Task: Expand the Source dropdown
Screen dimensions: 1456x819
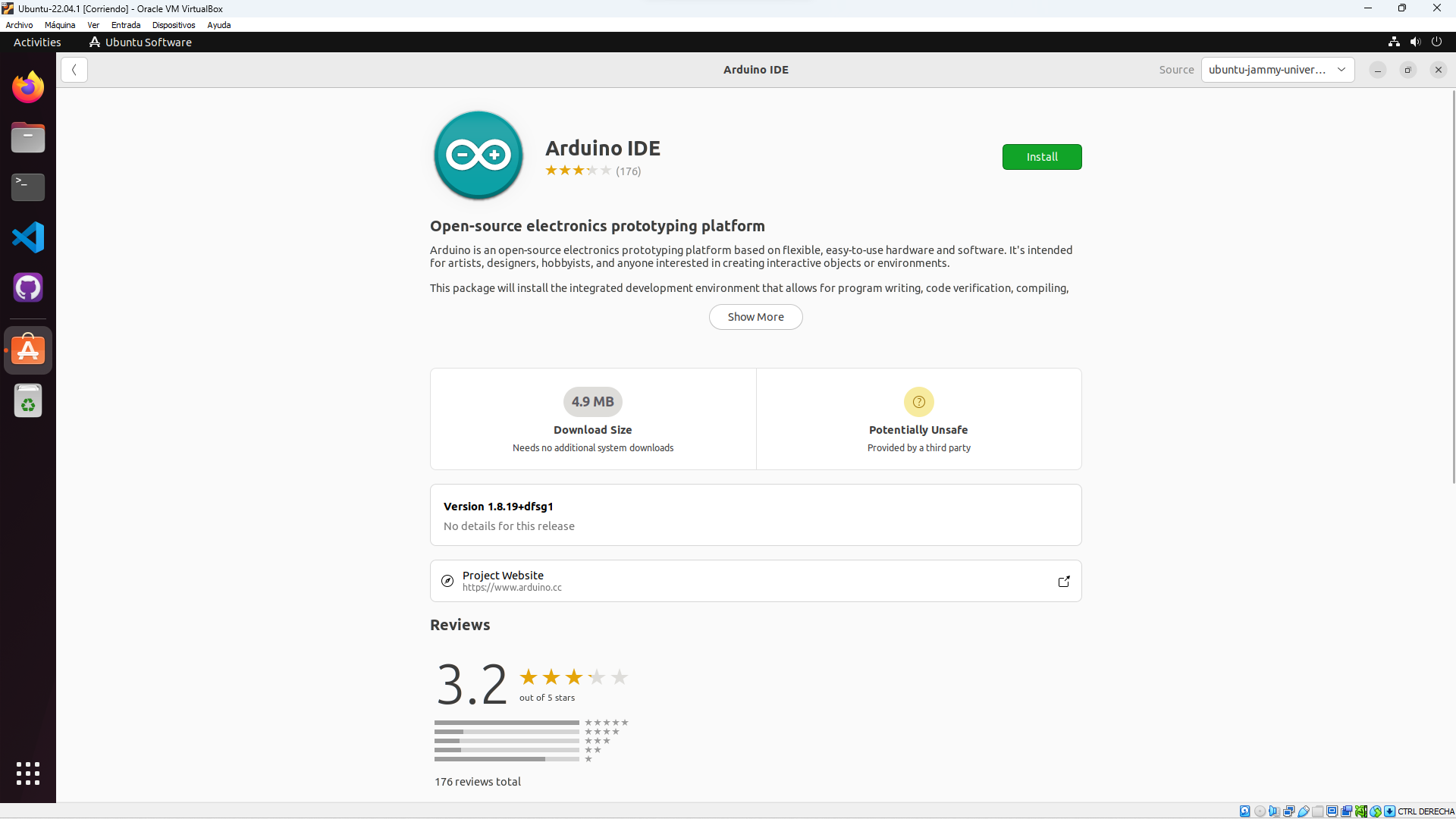Action: tap(1277, 70)
